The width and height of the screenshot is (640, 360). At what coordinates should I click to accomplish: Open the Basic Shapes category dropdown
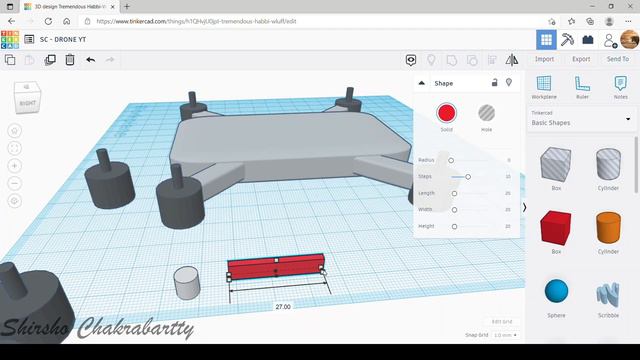click(582, 119)
